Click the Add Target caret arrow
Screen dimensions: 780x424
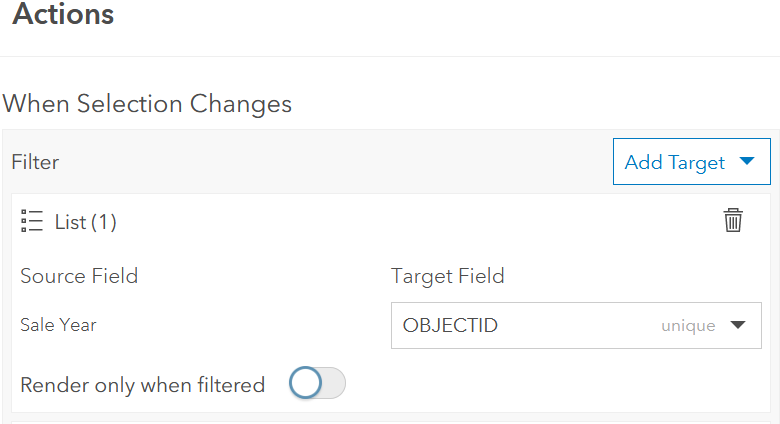(x=747, y=162)
